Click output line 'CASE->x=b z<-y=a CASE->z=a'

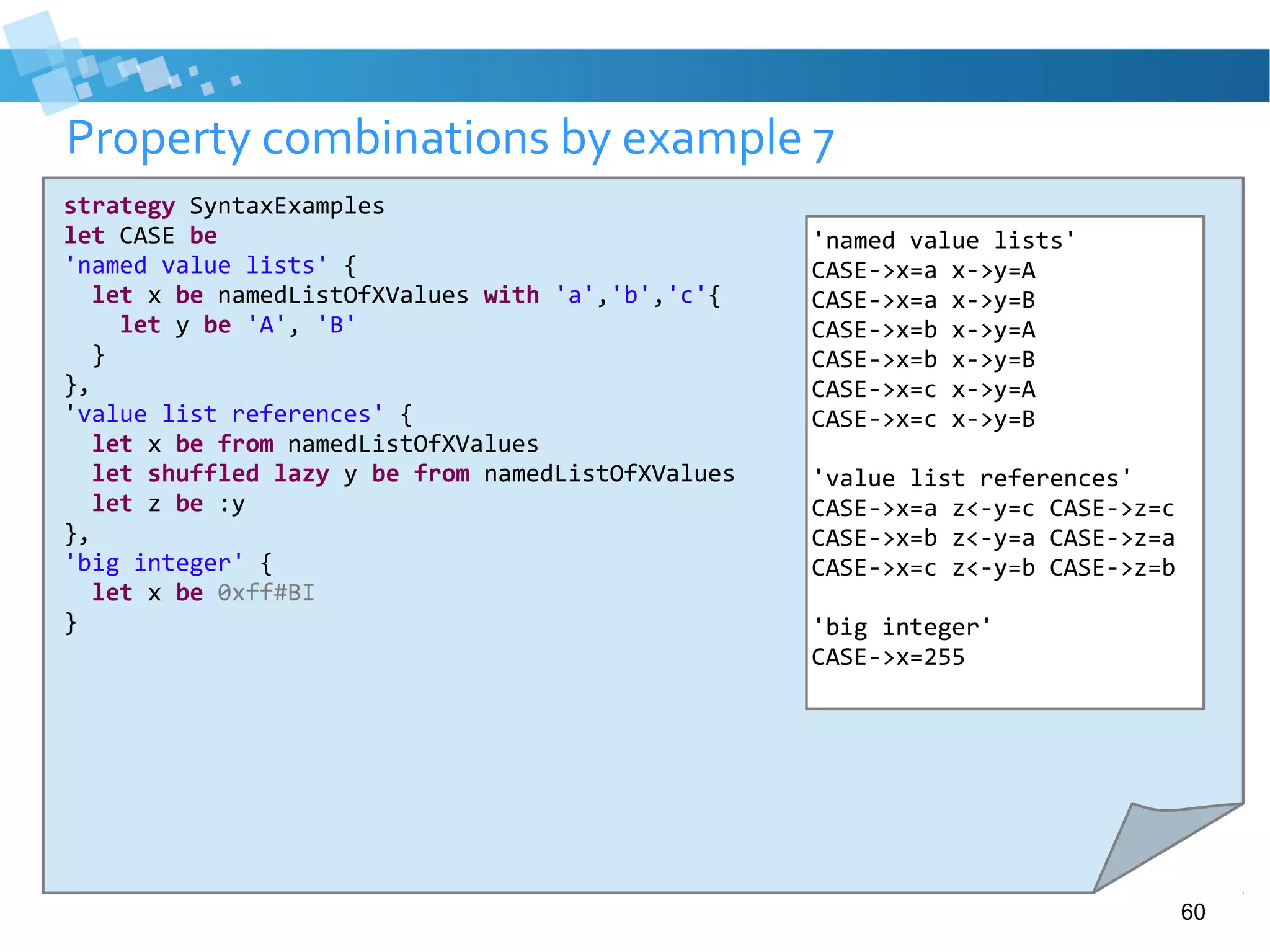pos(993,538)
